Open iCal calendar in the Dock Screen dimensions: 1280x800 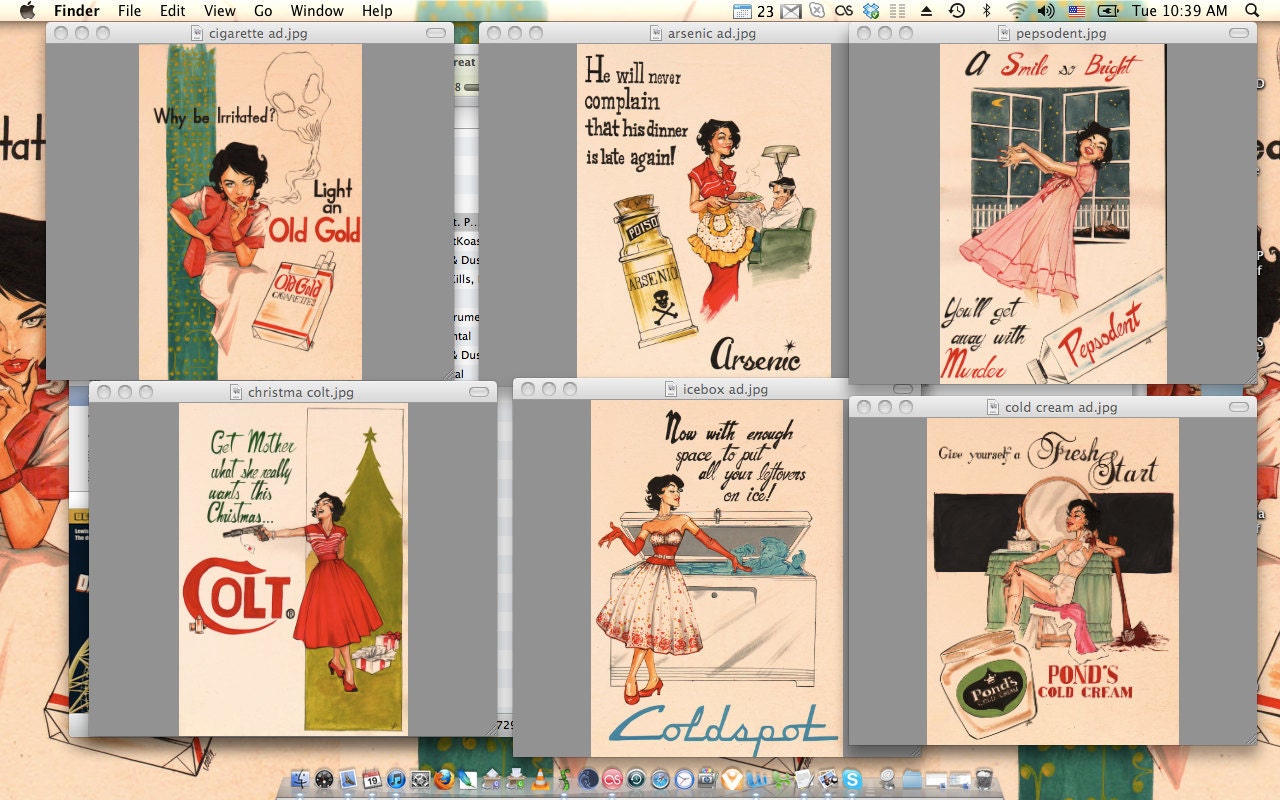click(372, 779)
